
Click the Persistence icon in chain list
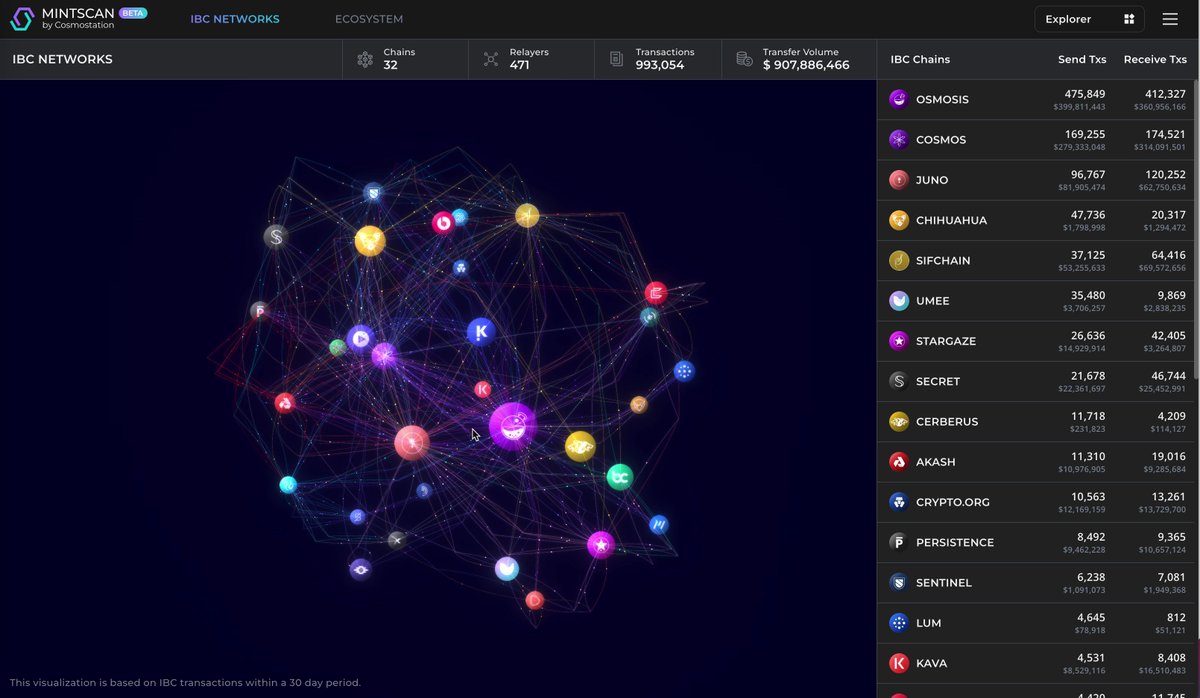(x=898, y=542)
